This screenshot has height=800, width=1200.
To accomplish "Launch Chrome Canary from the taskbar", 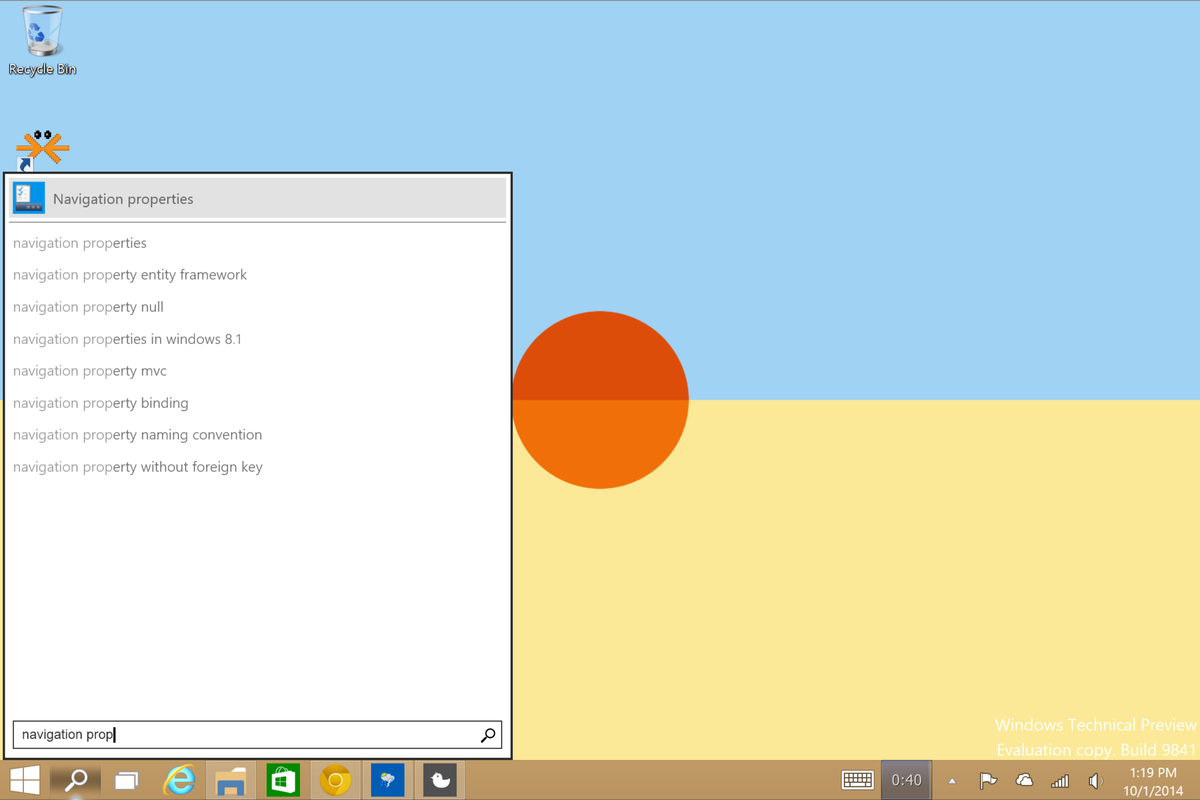I will tap(335, 779).
